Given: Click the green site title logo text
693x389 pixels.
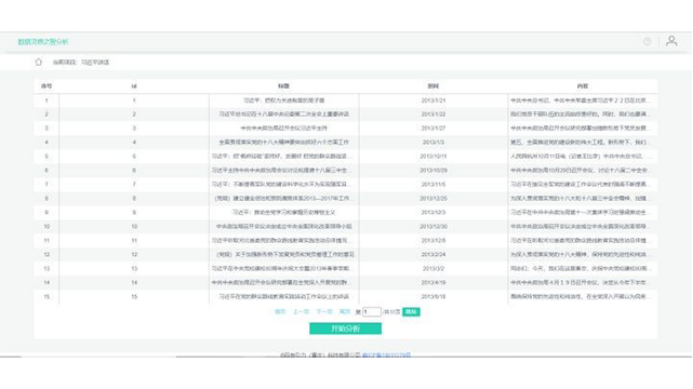Looking at the screenshot, I should (43, 42).
